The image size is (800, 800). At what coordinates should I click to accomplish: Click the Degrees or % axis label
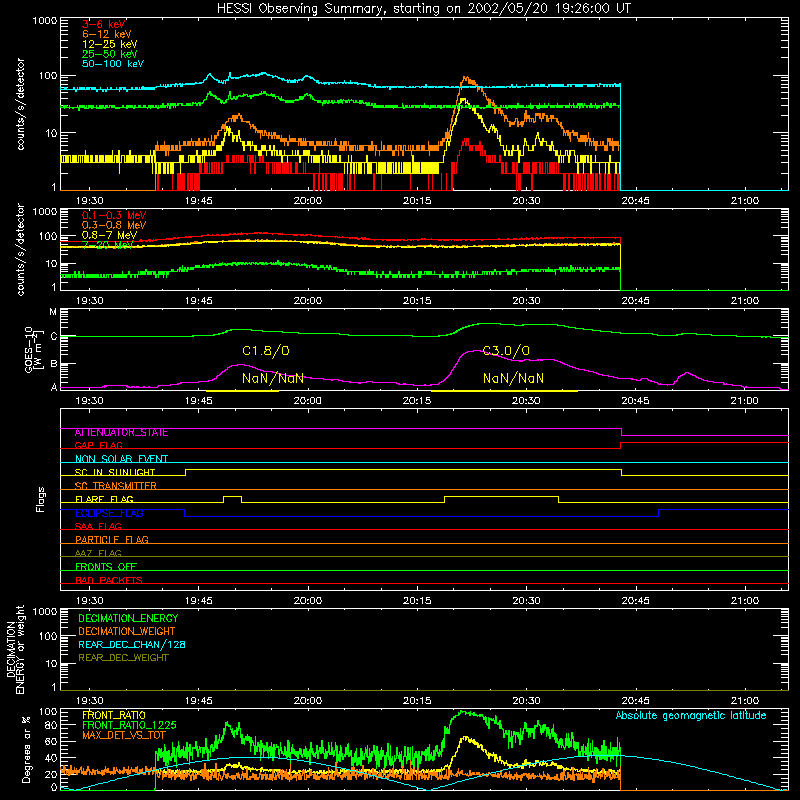(26, 749)
